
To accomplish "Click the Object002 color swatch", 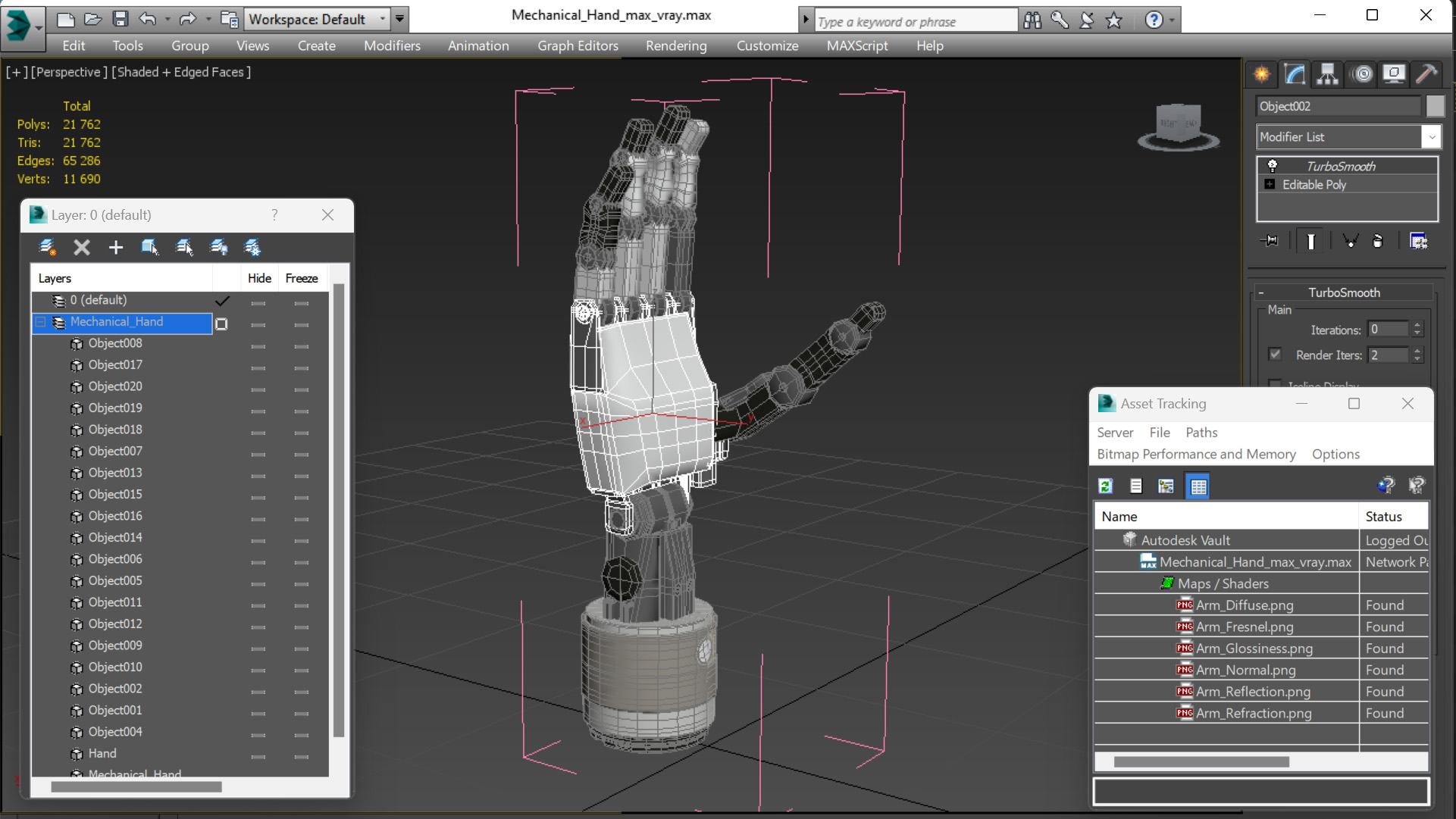I will click(x=1434, y=106).
